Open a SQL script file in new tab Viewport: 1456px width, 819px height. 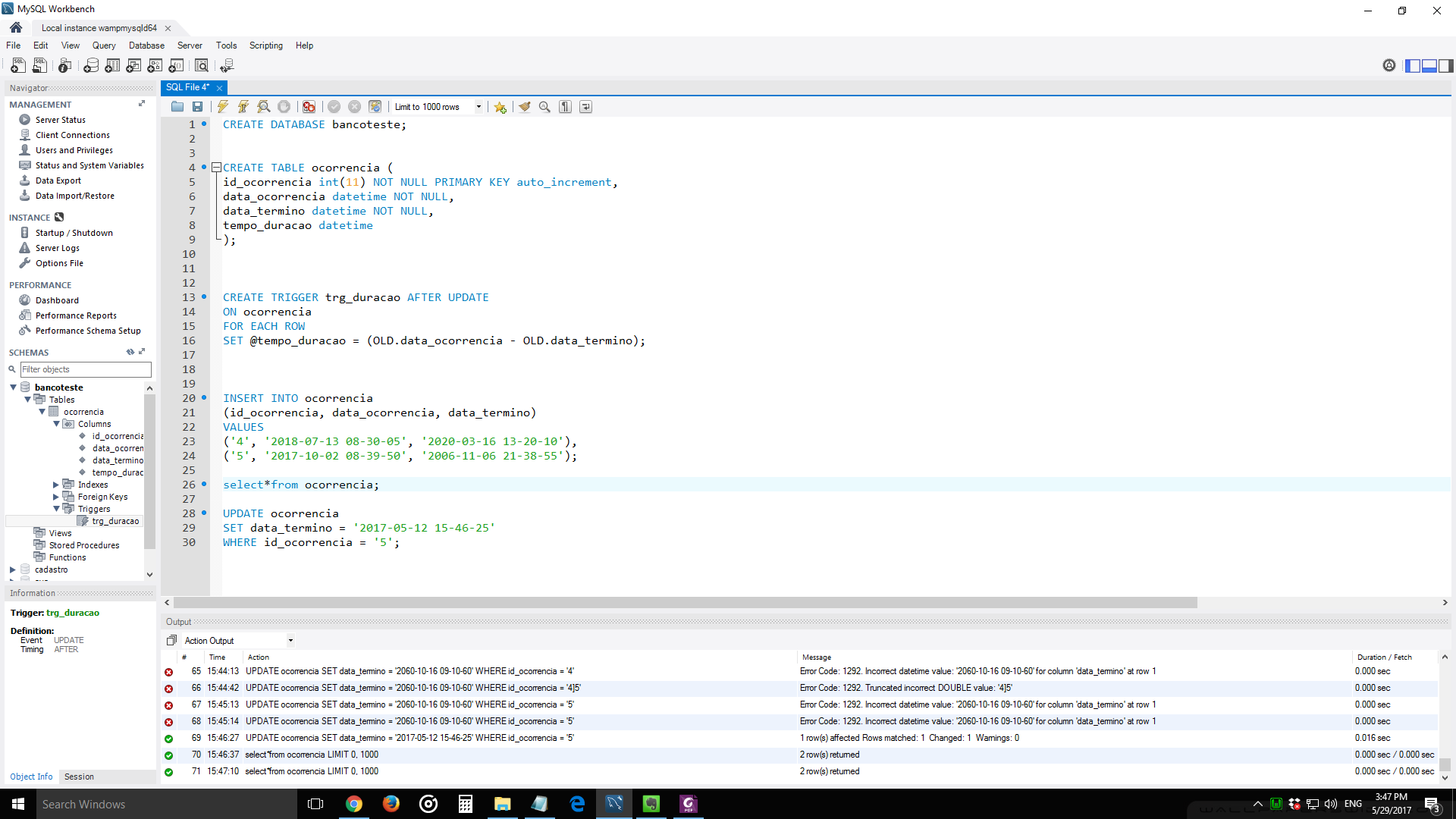(x=39, y=66)
